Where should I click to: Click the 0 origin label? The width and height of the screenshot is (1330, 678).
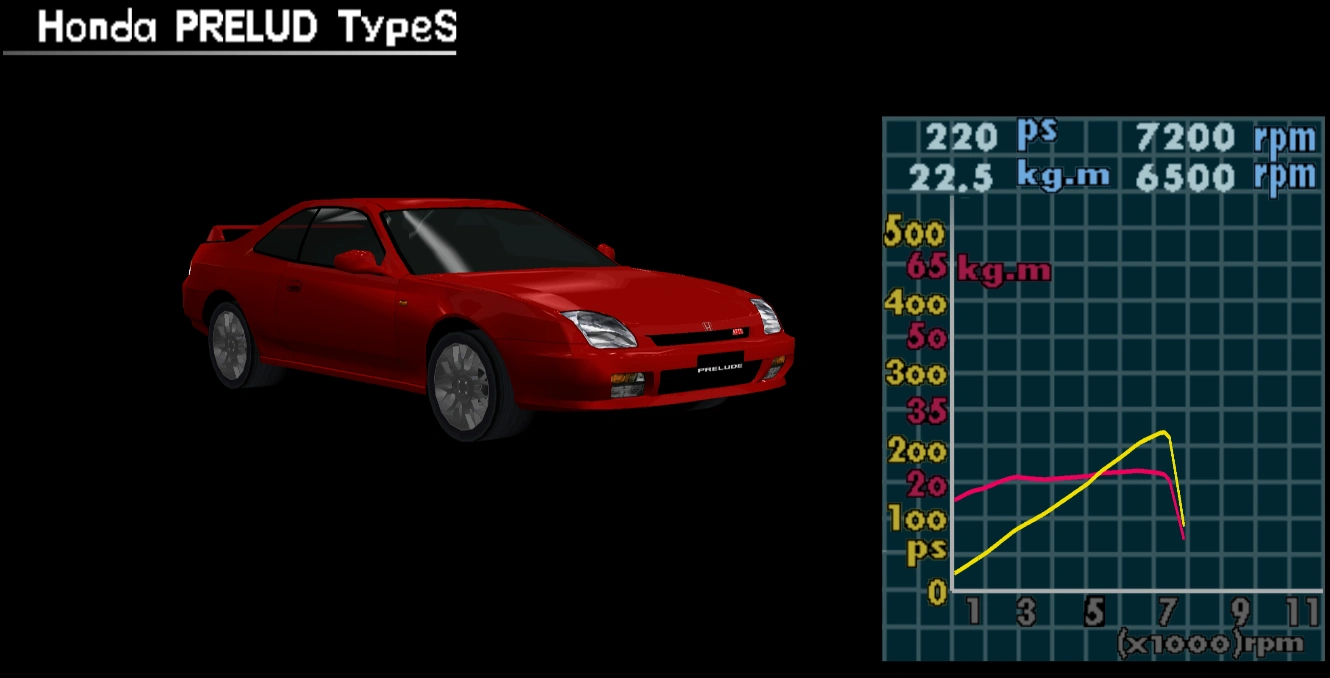click(x=935, y=592)
